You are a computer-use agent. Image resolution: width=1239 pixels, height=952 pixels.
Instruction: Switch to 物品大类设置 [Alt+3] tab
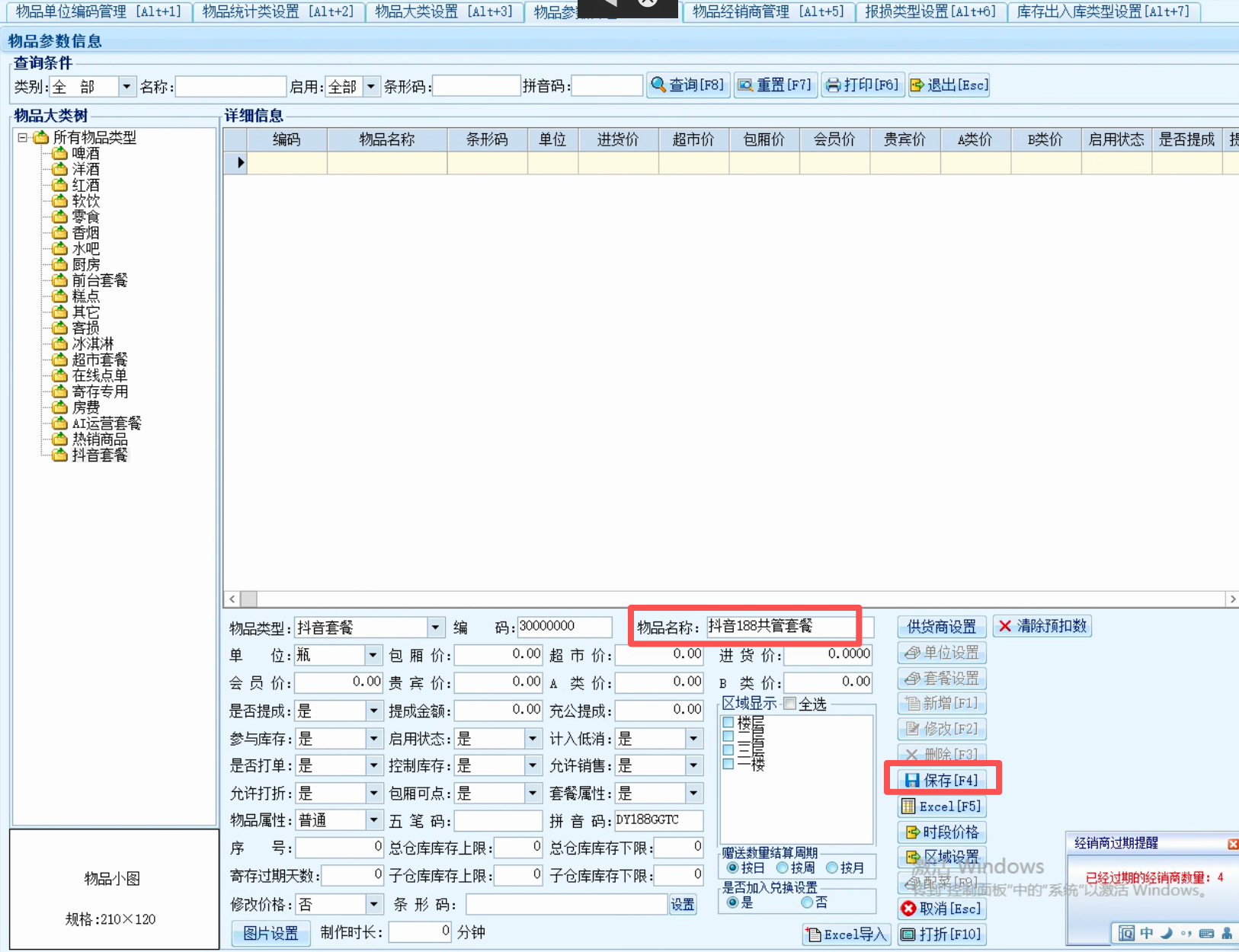coord(443,11)
